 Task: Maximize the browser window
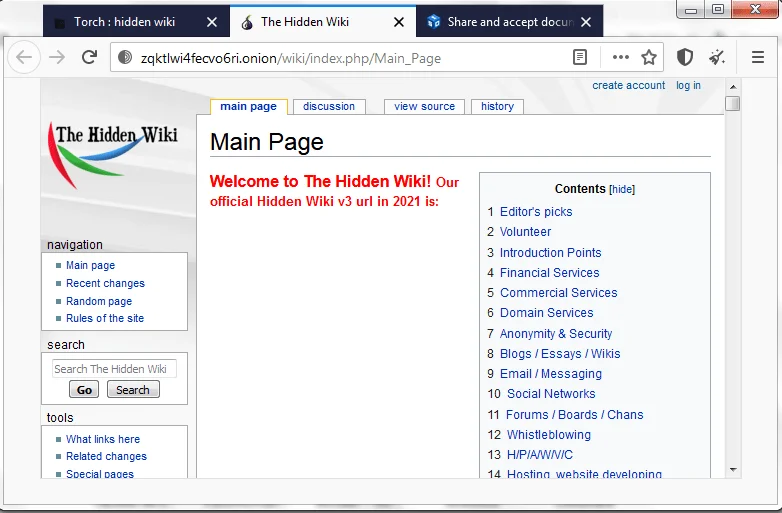pyautogui.click(x=718, y=9)
